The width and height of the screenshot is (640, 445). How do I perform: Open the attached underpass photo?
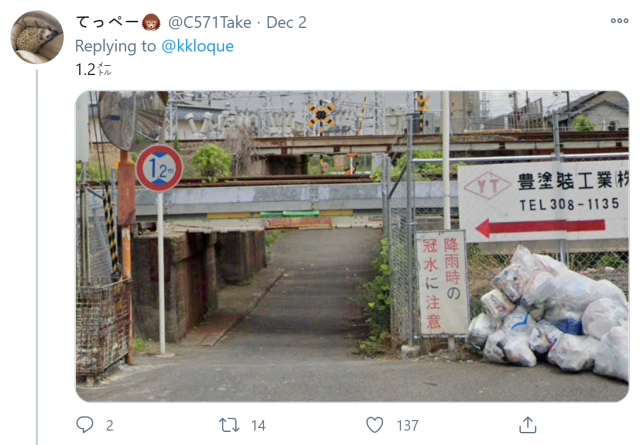pos(352,246)
